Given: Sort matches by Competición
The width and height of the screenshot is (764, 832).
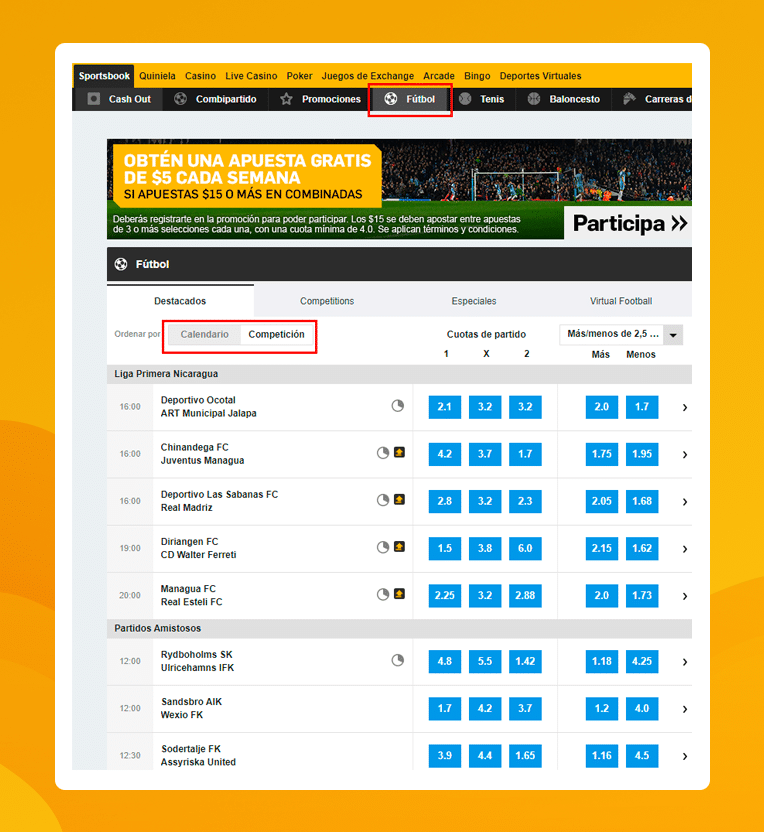Looking at the screenshot, I should pyautogui.click(x=276, y=334).
